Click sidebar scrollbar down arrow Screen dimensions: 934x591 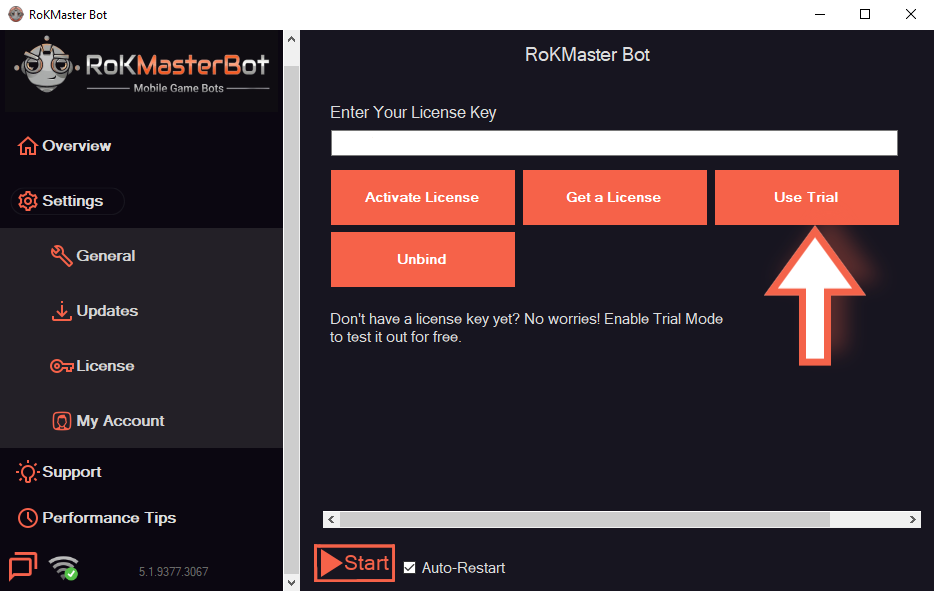point(291,583)
